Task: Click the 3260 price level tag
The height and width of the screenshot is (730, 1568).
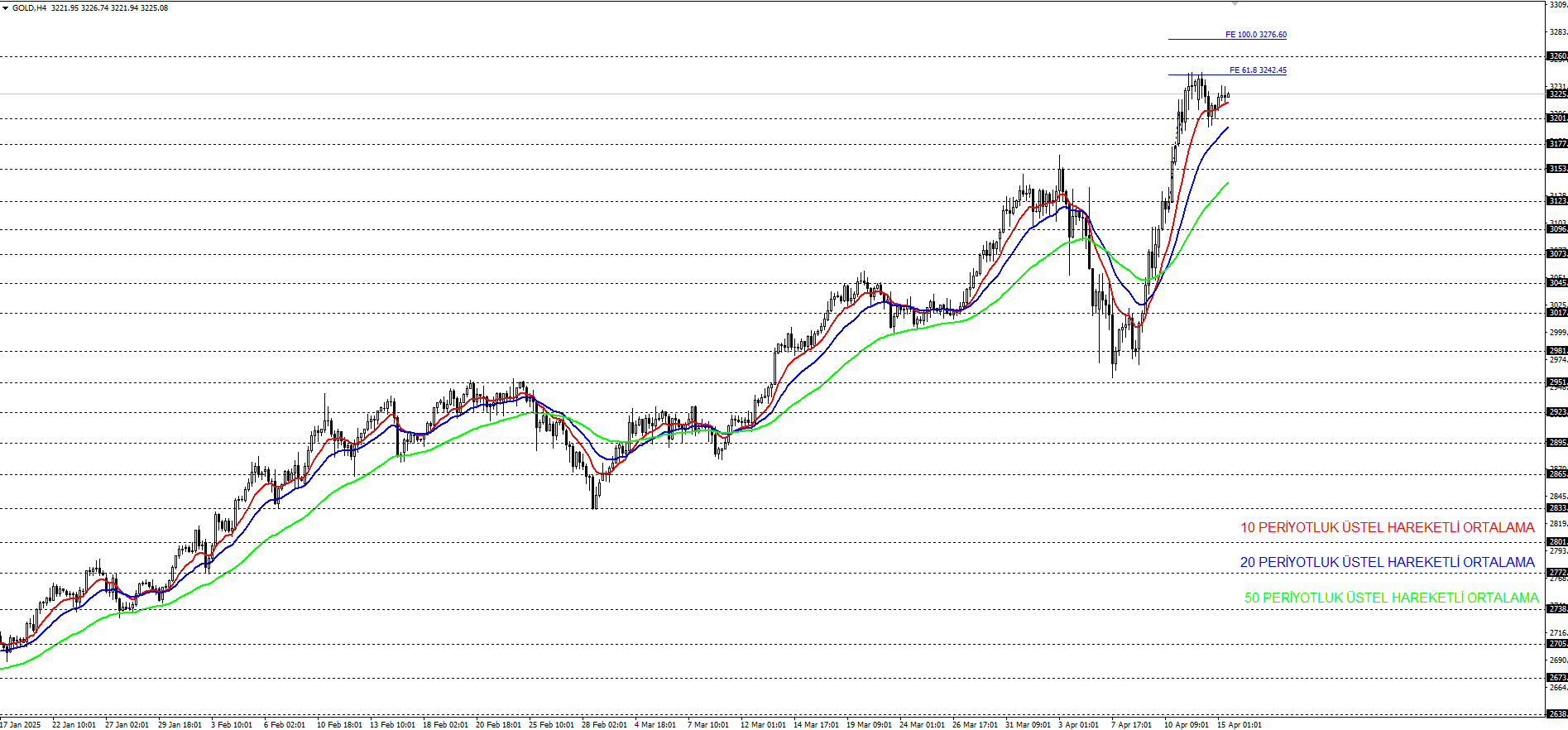Action: pos(1557,57)
